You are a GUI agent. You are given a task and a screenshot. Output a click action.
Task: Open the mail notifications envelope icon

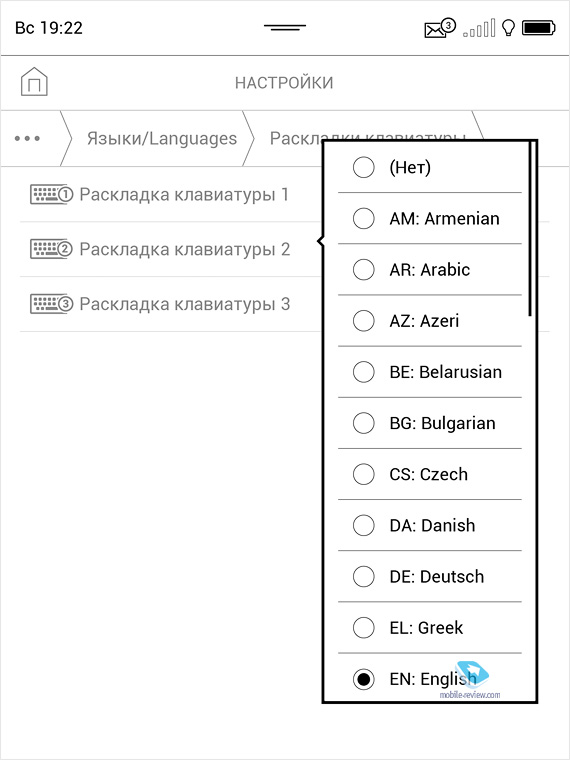click(439, 29)
